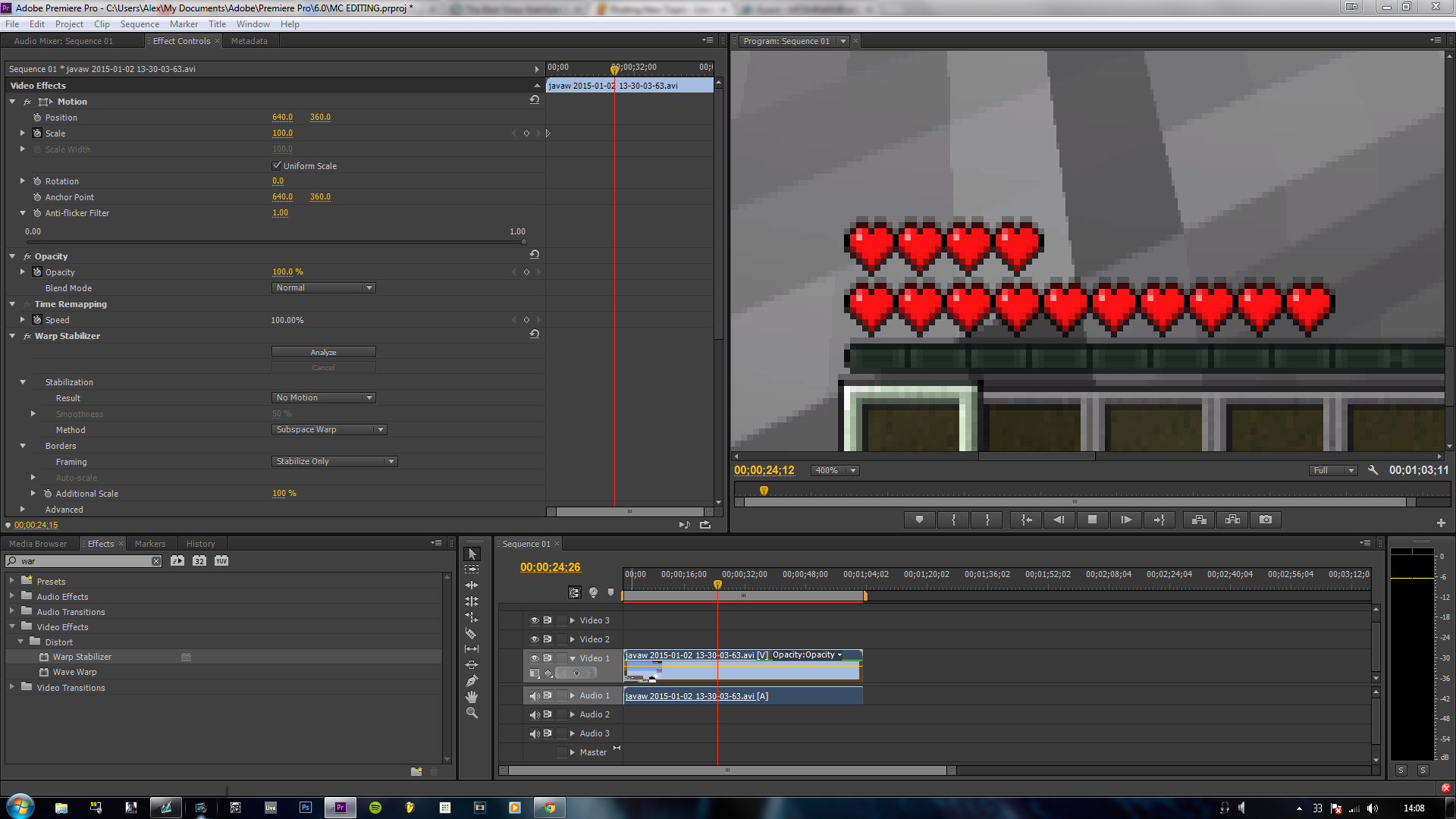Toggle animation stopwatch for Rotation

tap(37, 181)
